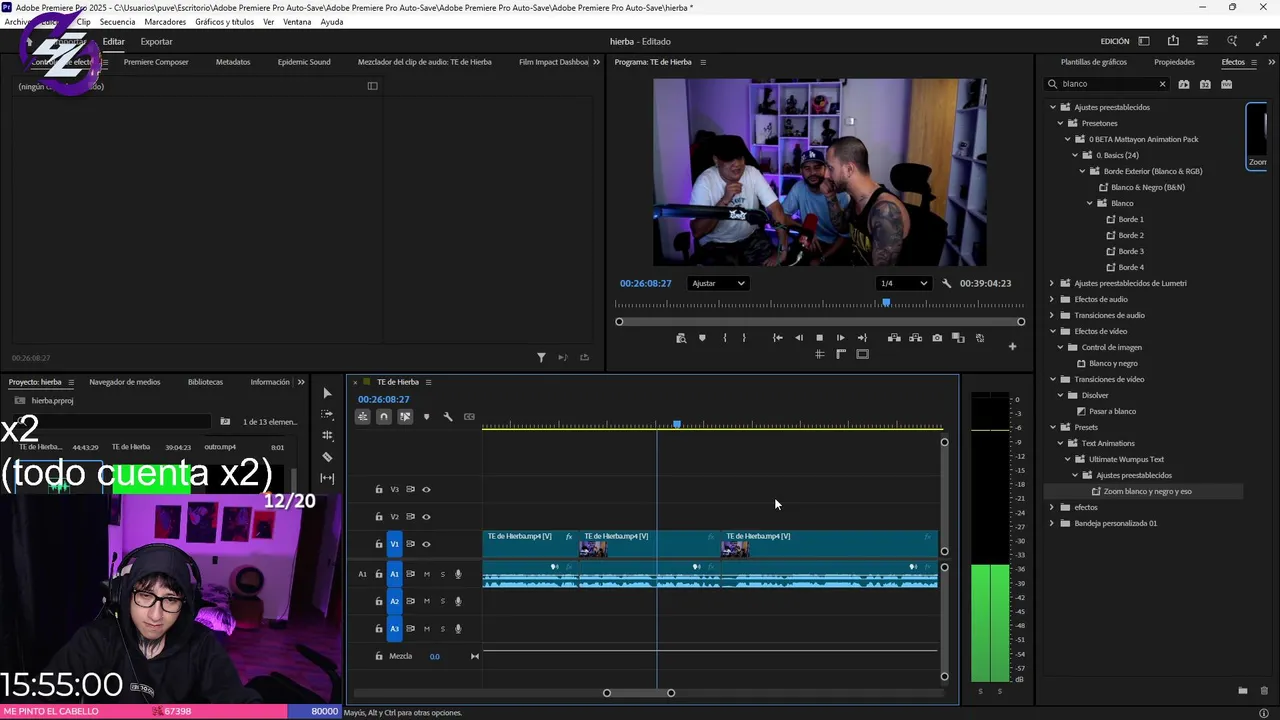Click the stop button in Program monitor

[819, 338]
